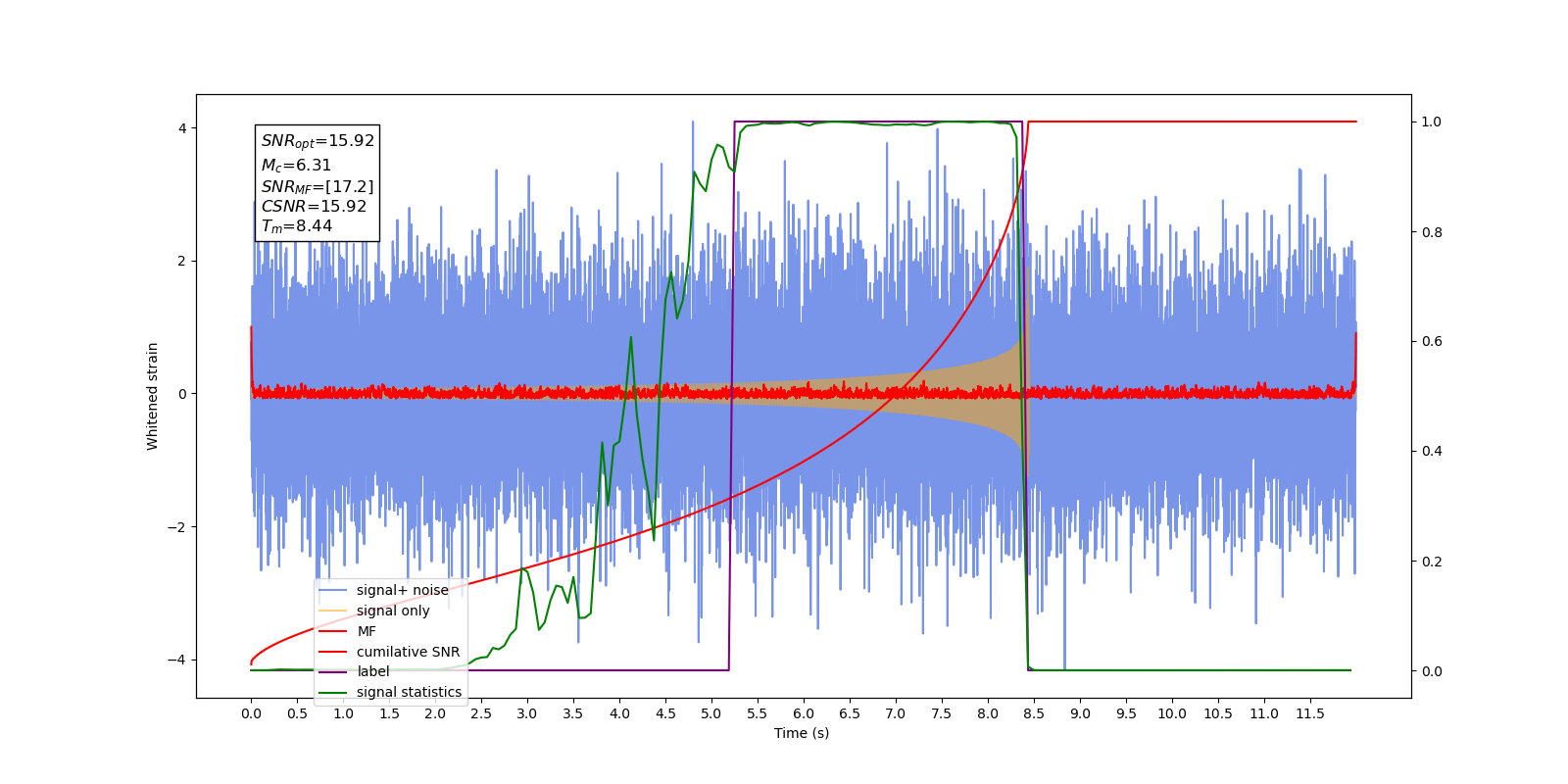The height and width of the screenshot is (784, 1568).
Task: Click the 10.0 tick label on the time axis
Action: point(1172,714)
